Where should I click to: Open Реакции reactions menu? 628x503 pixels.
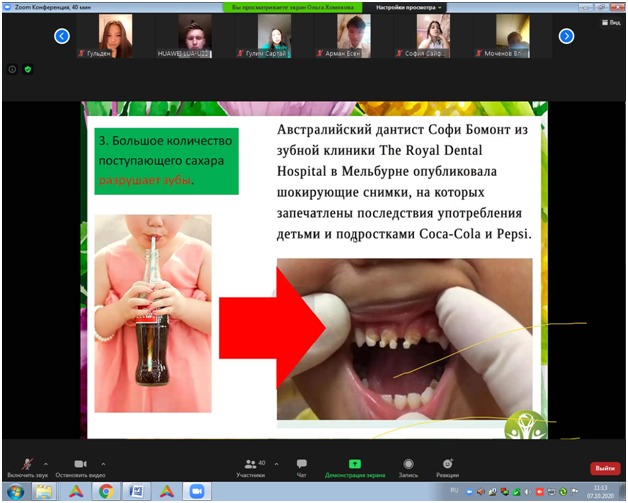tap(447, 466)
